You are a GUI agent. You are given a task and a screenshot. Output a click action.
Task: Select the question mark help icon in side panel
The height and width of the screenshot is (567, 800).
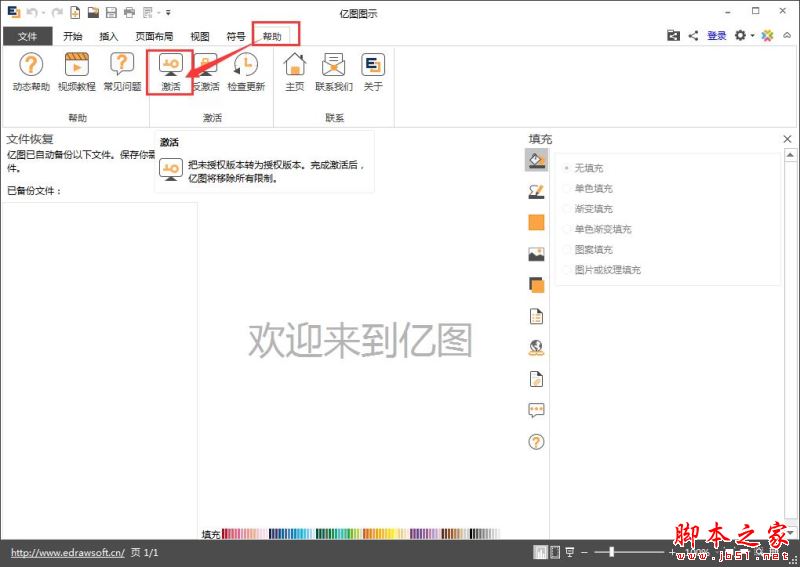point(536,441)
